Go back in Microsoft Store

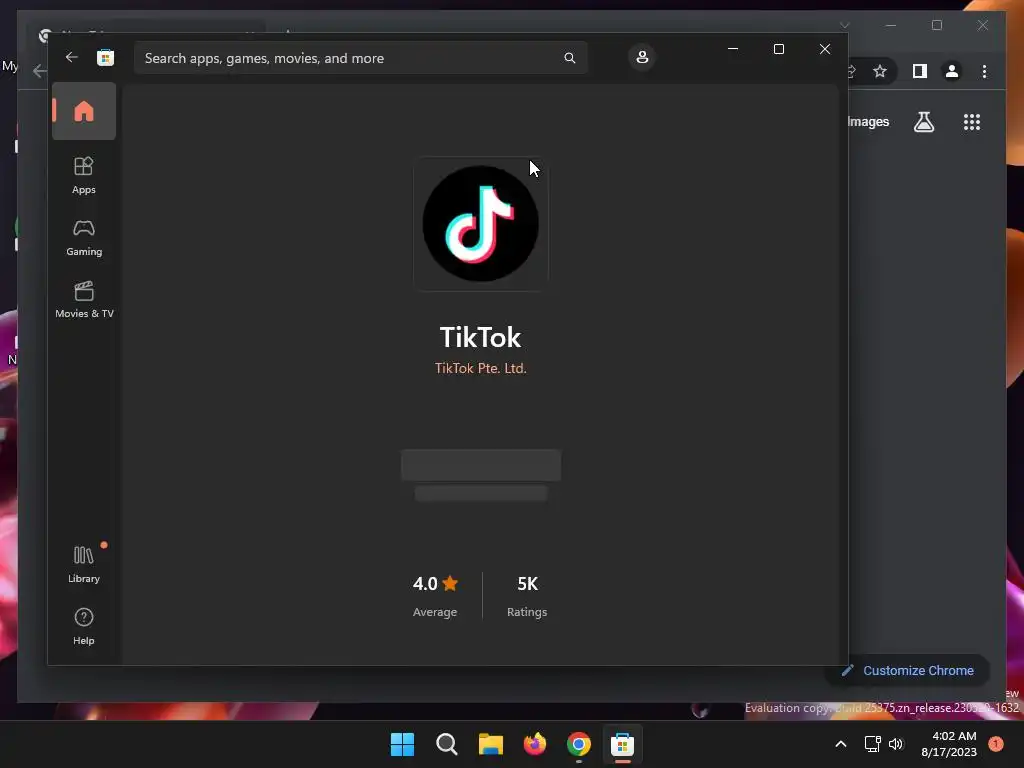[x=72, y=57]
